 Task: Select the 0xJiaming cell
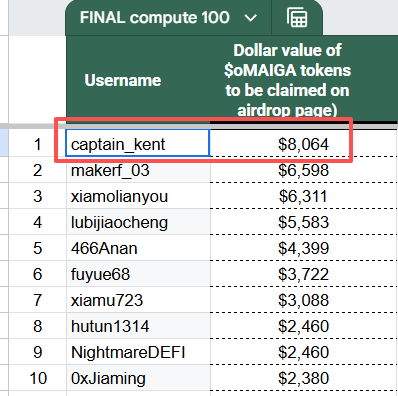pyautogui.click(x=138, y=377)
